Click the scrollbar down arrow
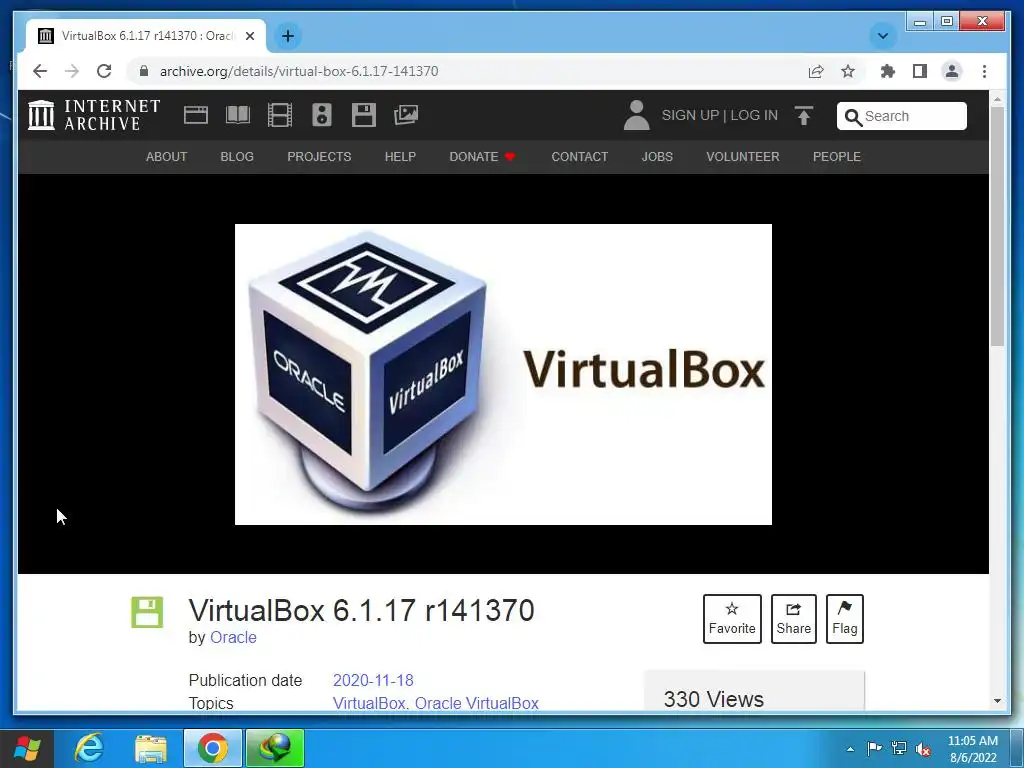Screen dimensions: 1024x768 [x=997, y=701]
